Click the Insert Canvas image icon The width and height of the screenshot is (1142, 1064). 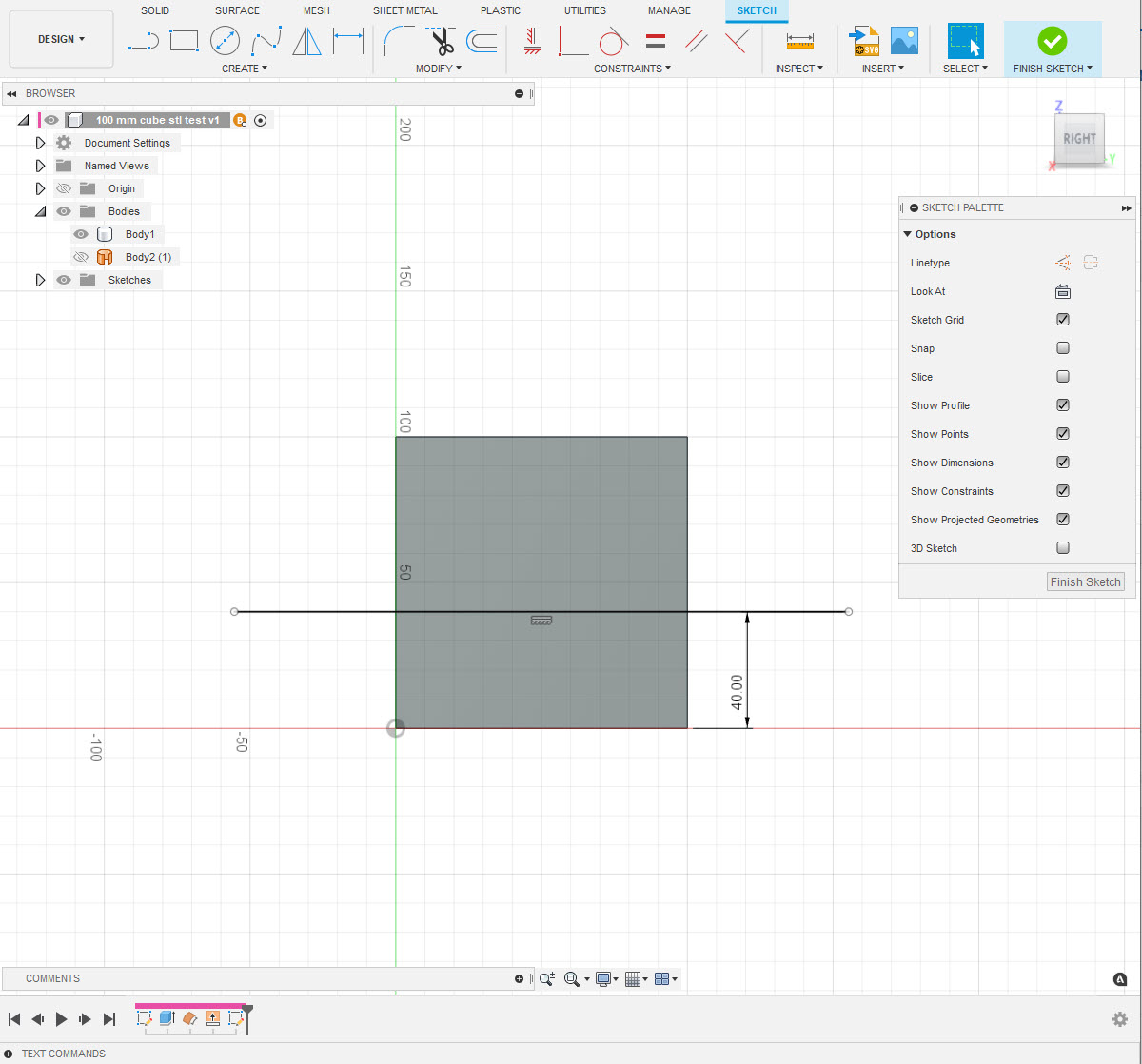pos(903,41)
